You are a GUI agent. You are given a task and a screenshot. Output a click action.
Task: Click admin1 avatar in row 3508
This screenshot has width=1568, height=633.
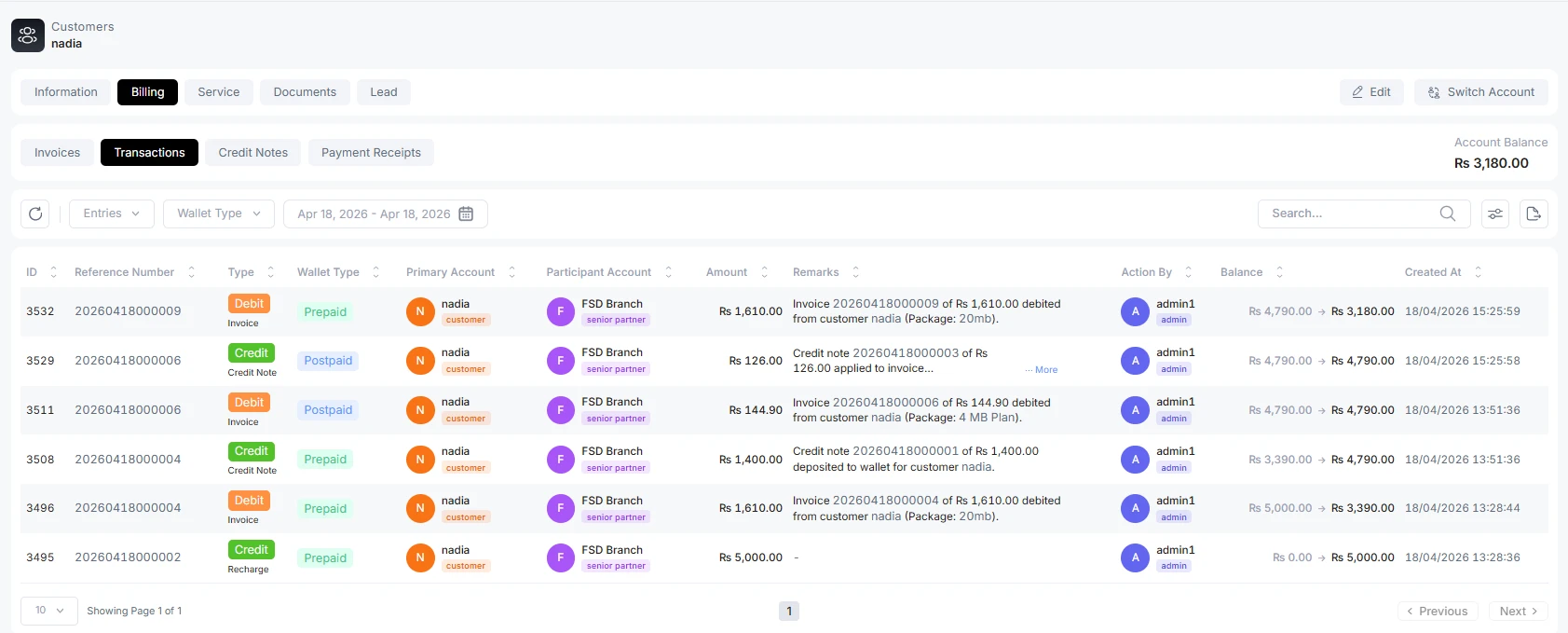coord(1135,460)
